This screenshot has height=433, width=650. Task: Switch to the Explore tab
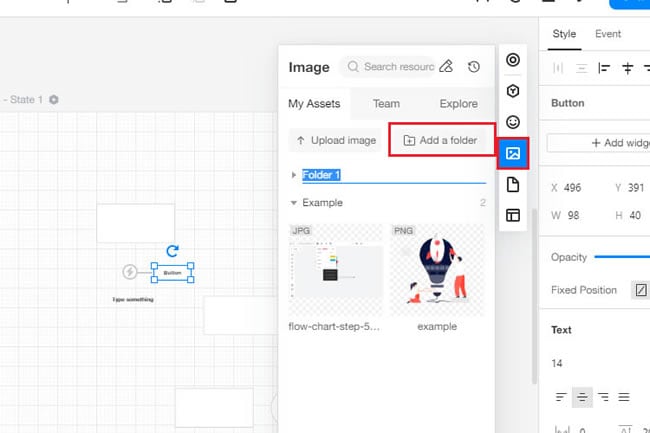(x=458, y=104)
